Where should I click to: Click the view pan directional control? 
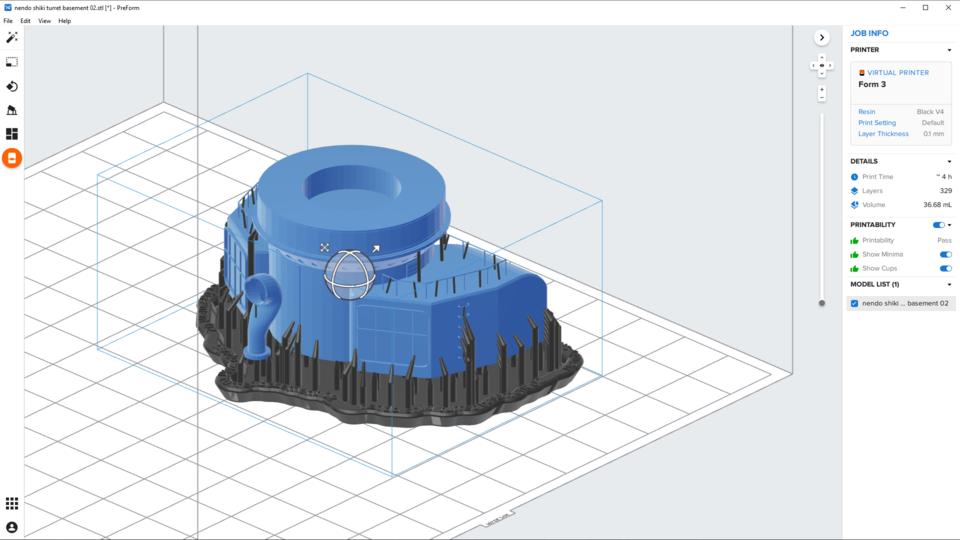coord(822,66)
